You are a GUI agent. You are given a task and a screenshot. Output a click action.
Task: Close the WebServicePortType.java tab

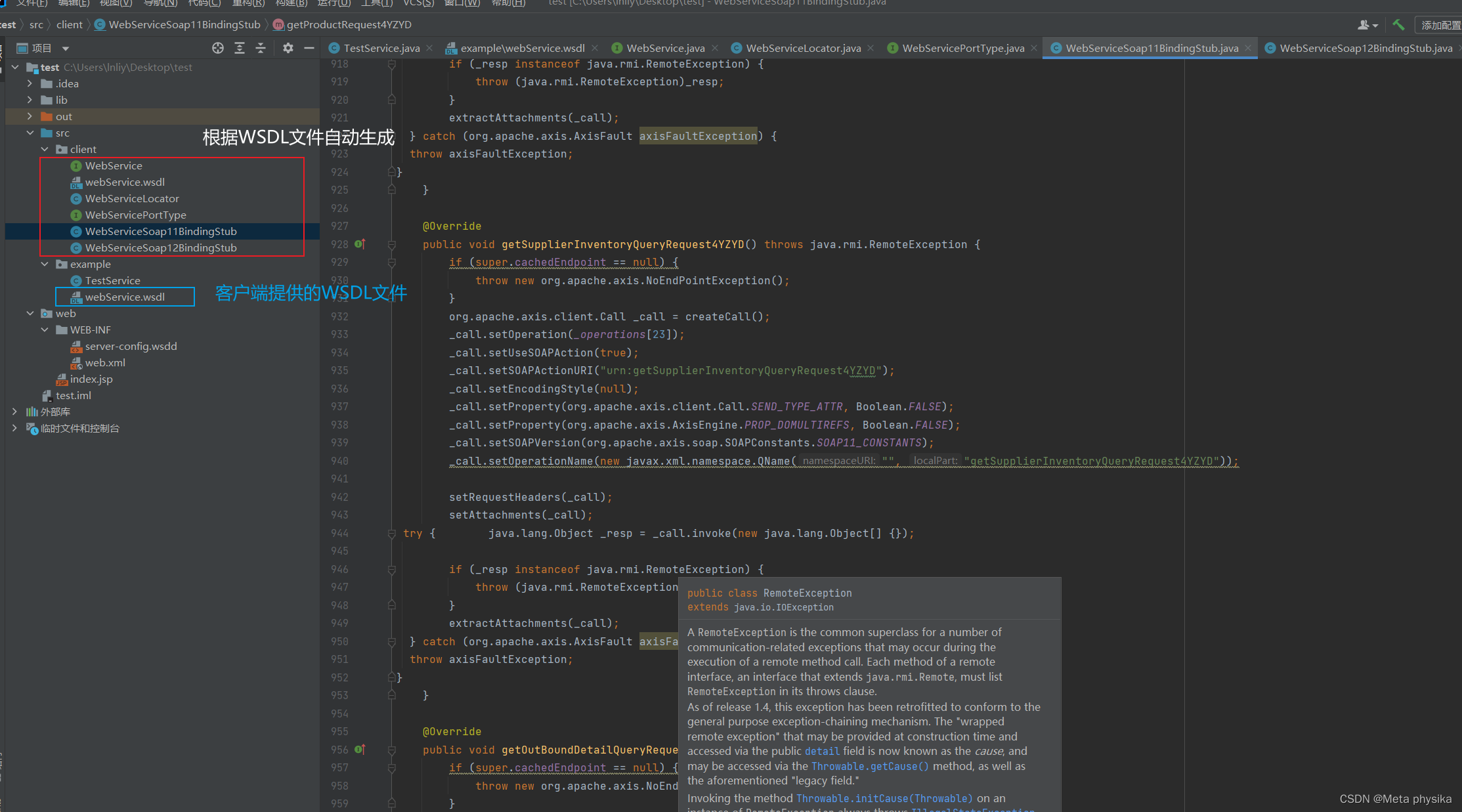point(1034,48)
